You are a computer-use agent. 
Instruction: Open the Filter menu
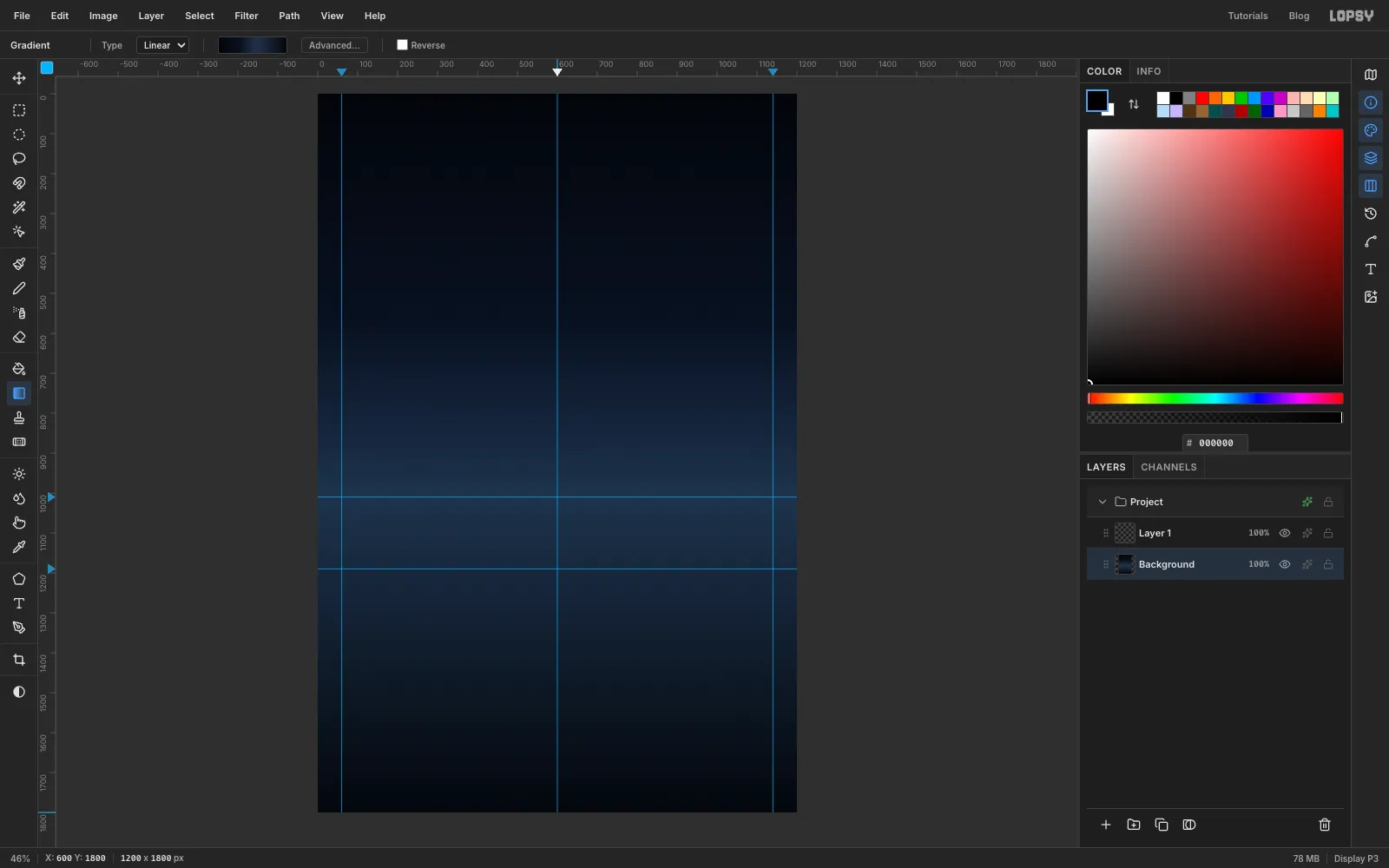[247, 16]
